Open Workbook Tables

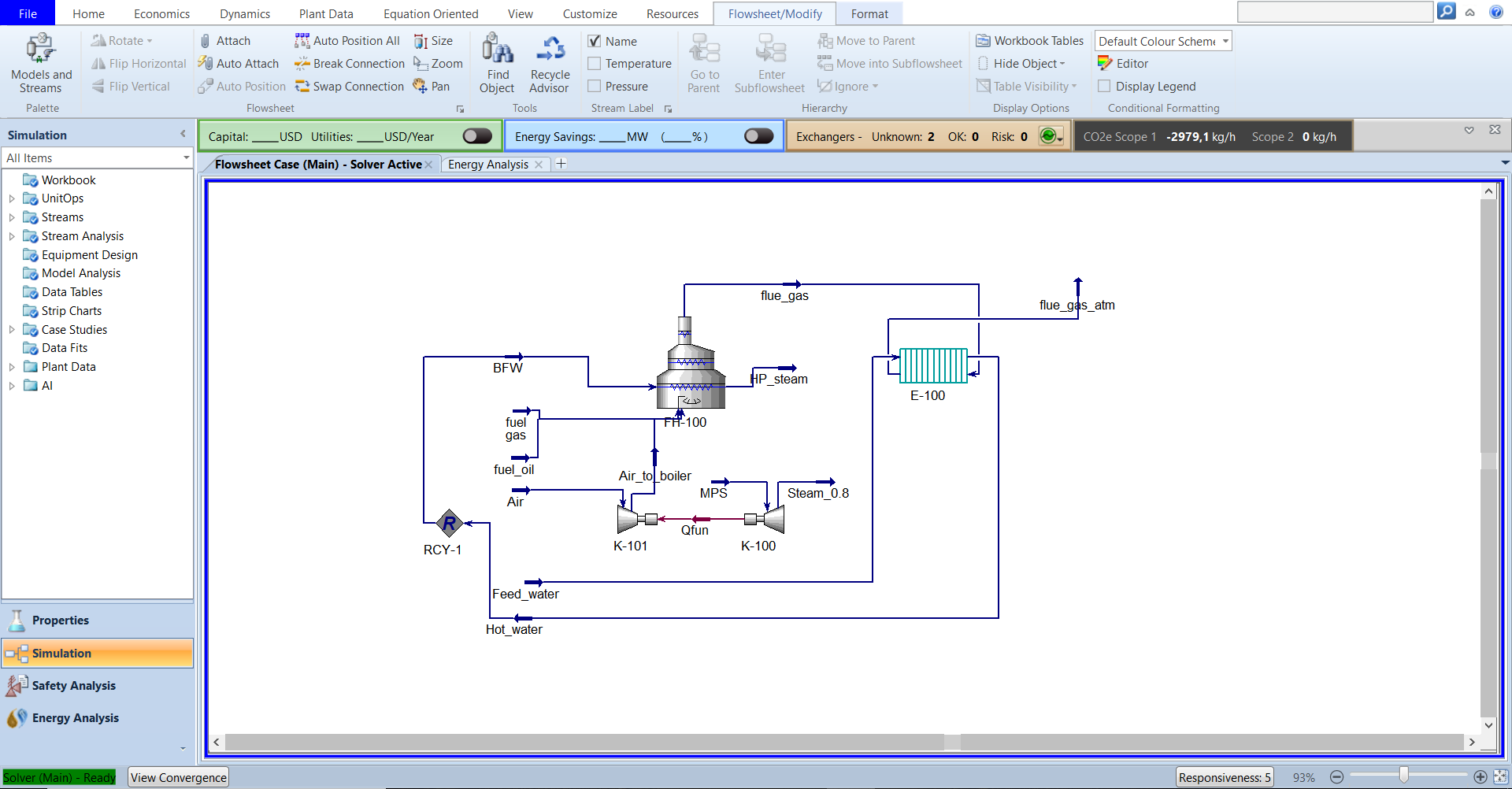(x=1029, y=41)
